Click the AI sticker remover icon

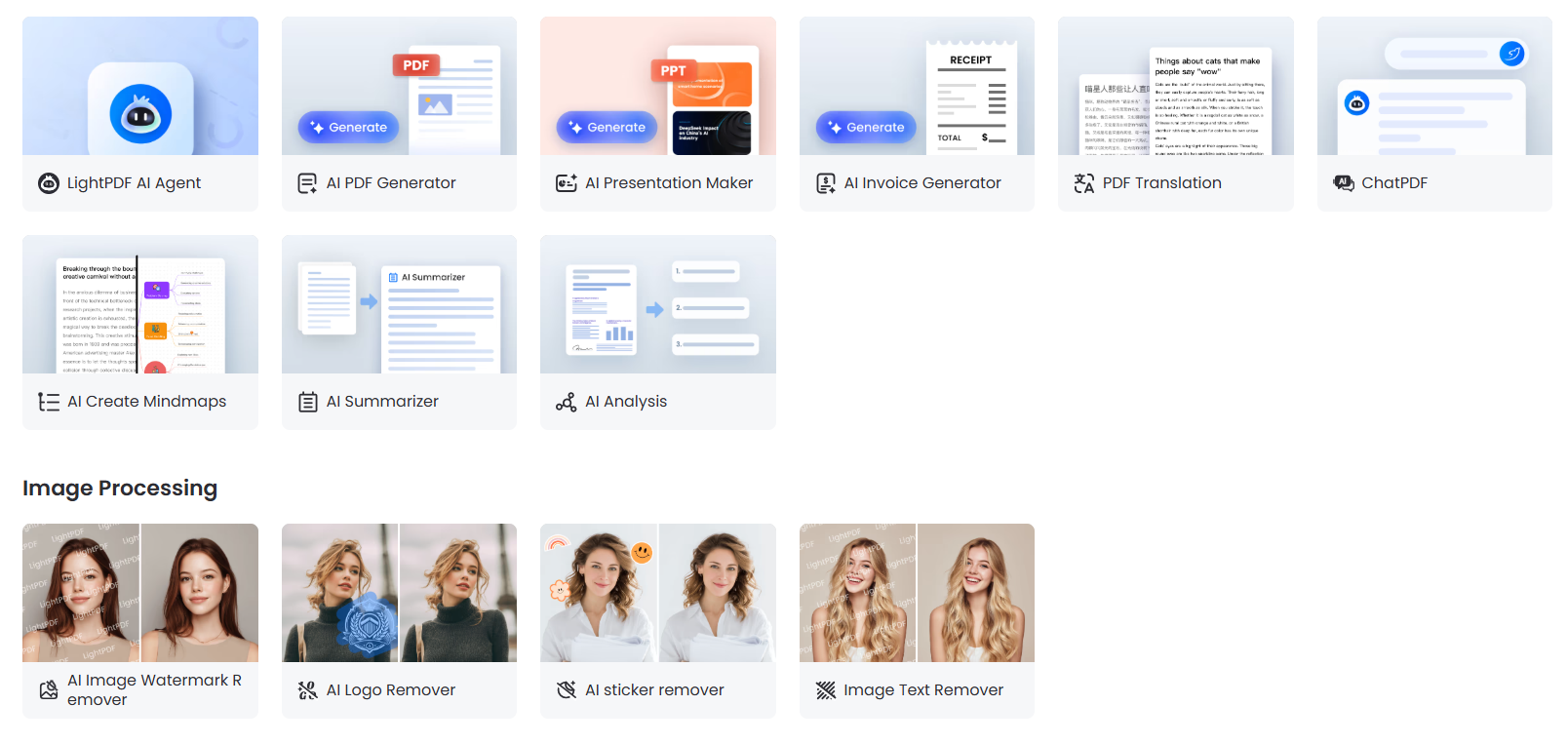(566, 690)
